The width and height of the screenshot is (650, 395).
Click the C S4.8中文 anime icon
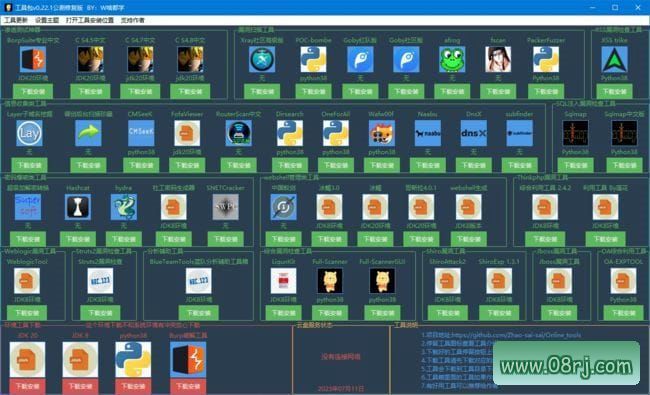tap(190, 59)
